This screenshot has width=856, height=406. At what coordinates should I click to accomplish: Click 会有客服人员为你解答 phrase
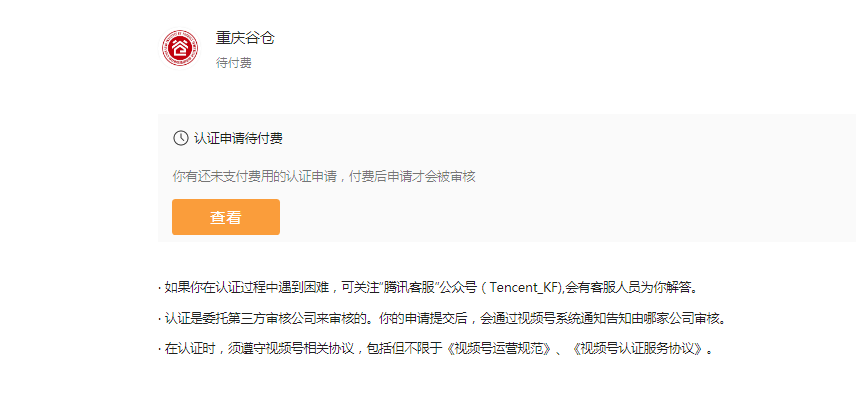(x=626, y=288)
